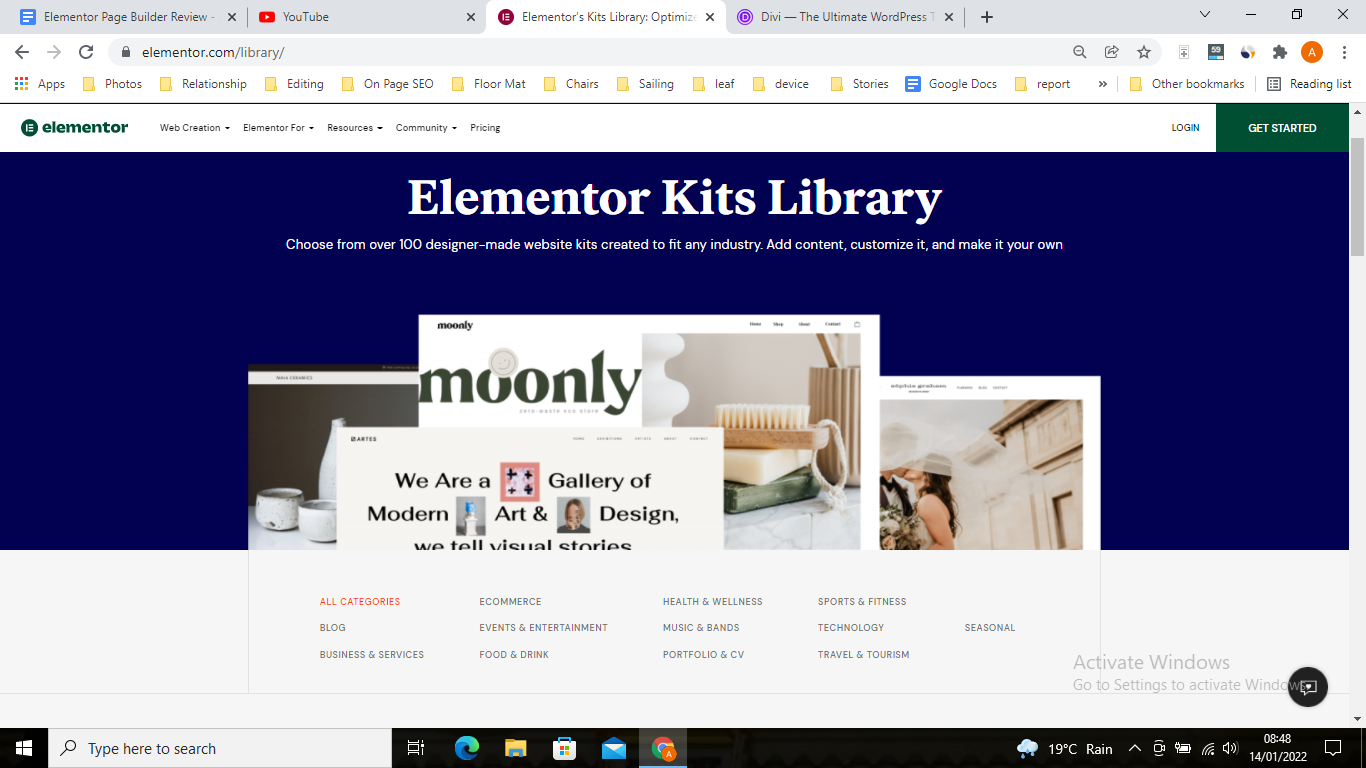This screenshot has height=768, width=1366.
Task: Open the Extensions puzzle piece icon
Action: click(x=1279, y=52)
